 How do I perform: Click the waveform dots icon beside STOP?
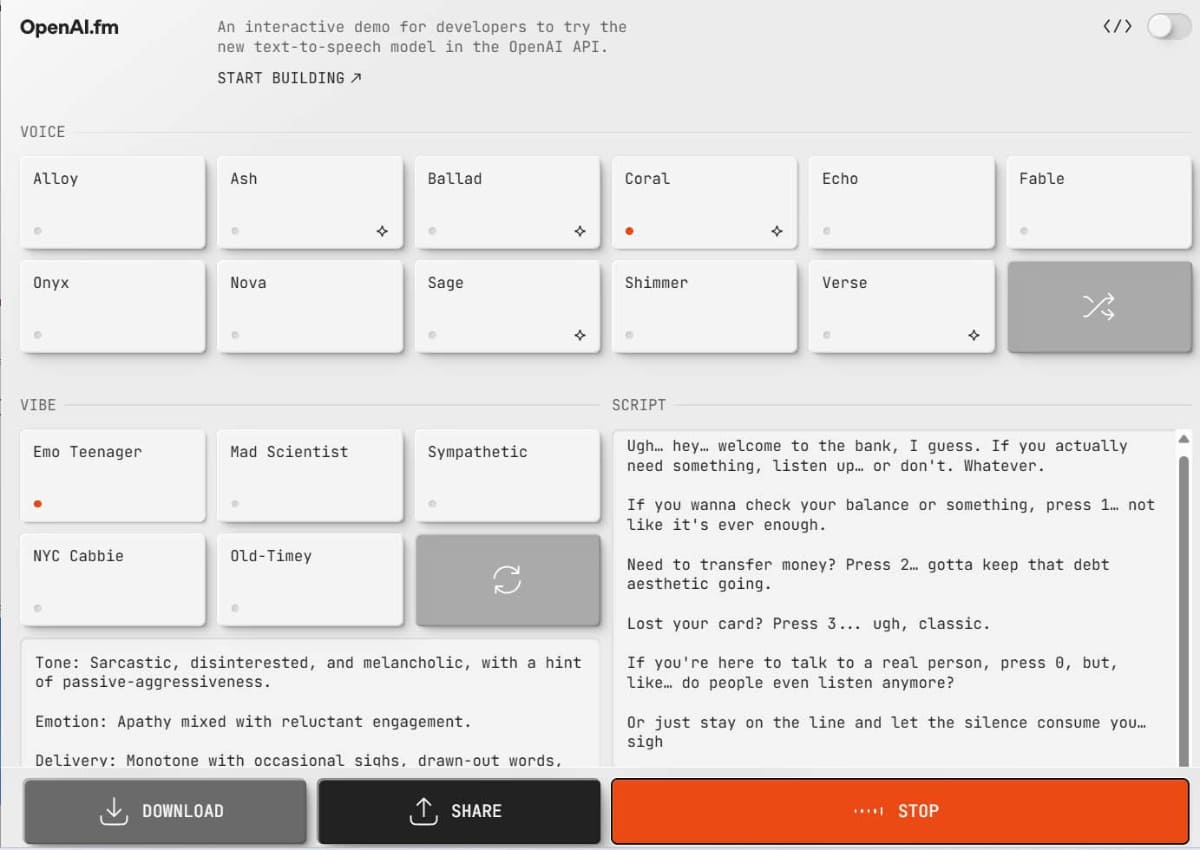point(868,811)
